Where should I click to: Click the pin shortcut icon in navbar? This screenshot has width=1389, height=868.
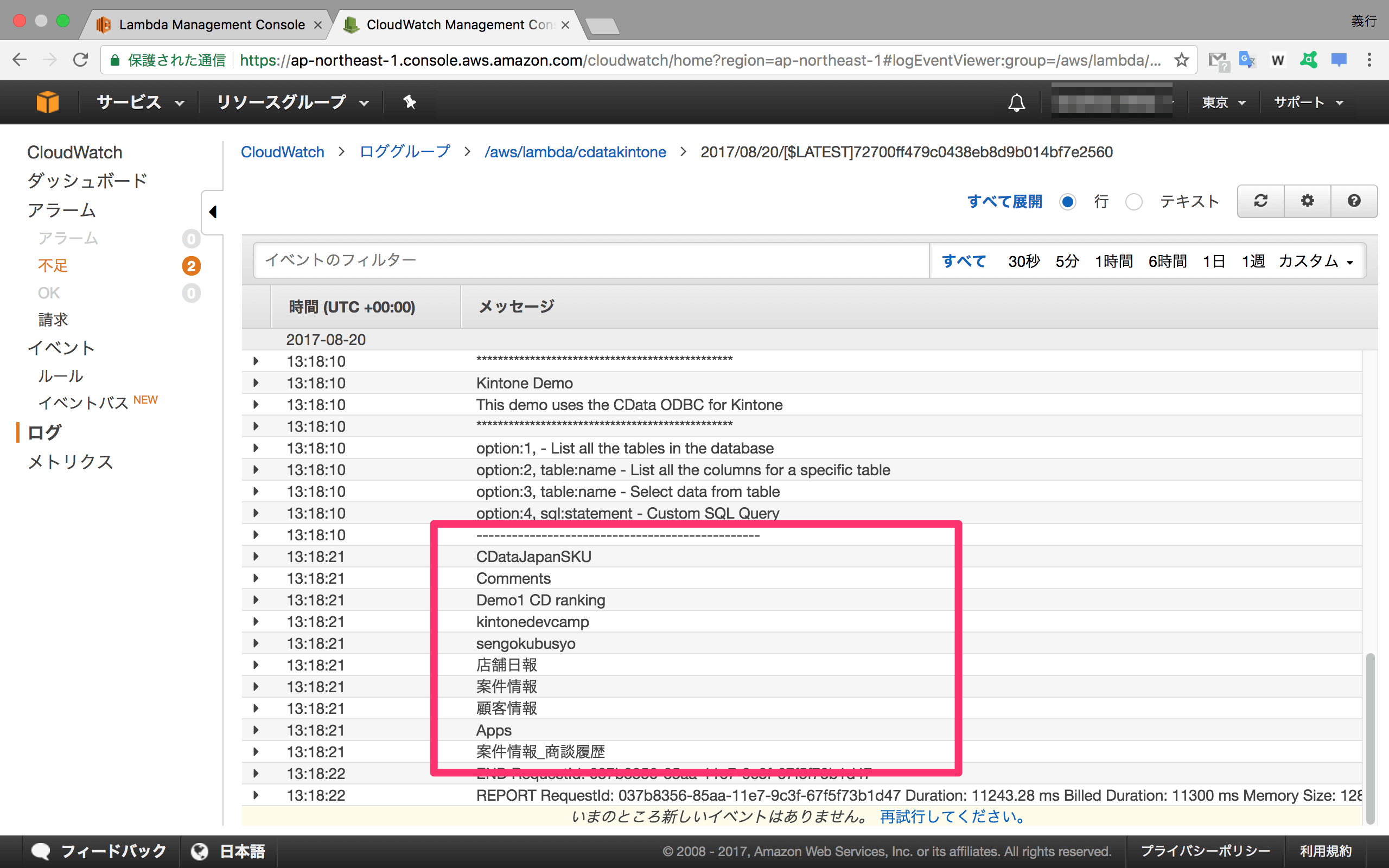pyautogui.click(x=409, y=102)
